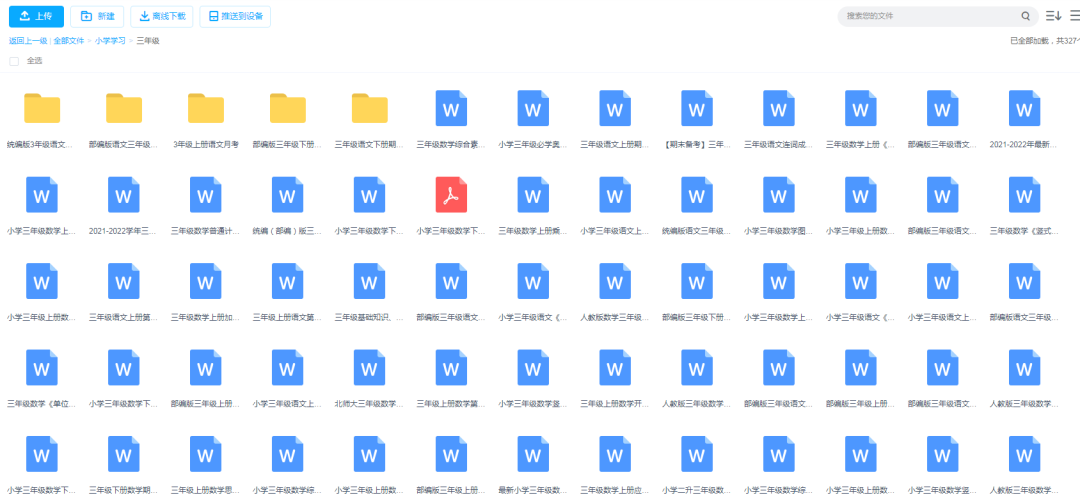Click the magnifier search icon
Image resolution: width=1080 pixels, height=500 pixels.
coord(1026,16)
